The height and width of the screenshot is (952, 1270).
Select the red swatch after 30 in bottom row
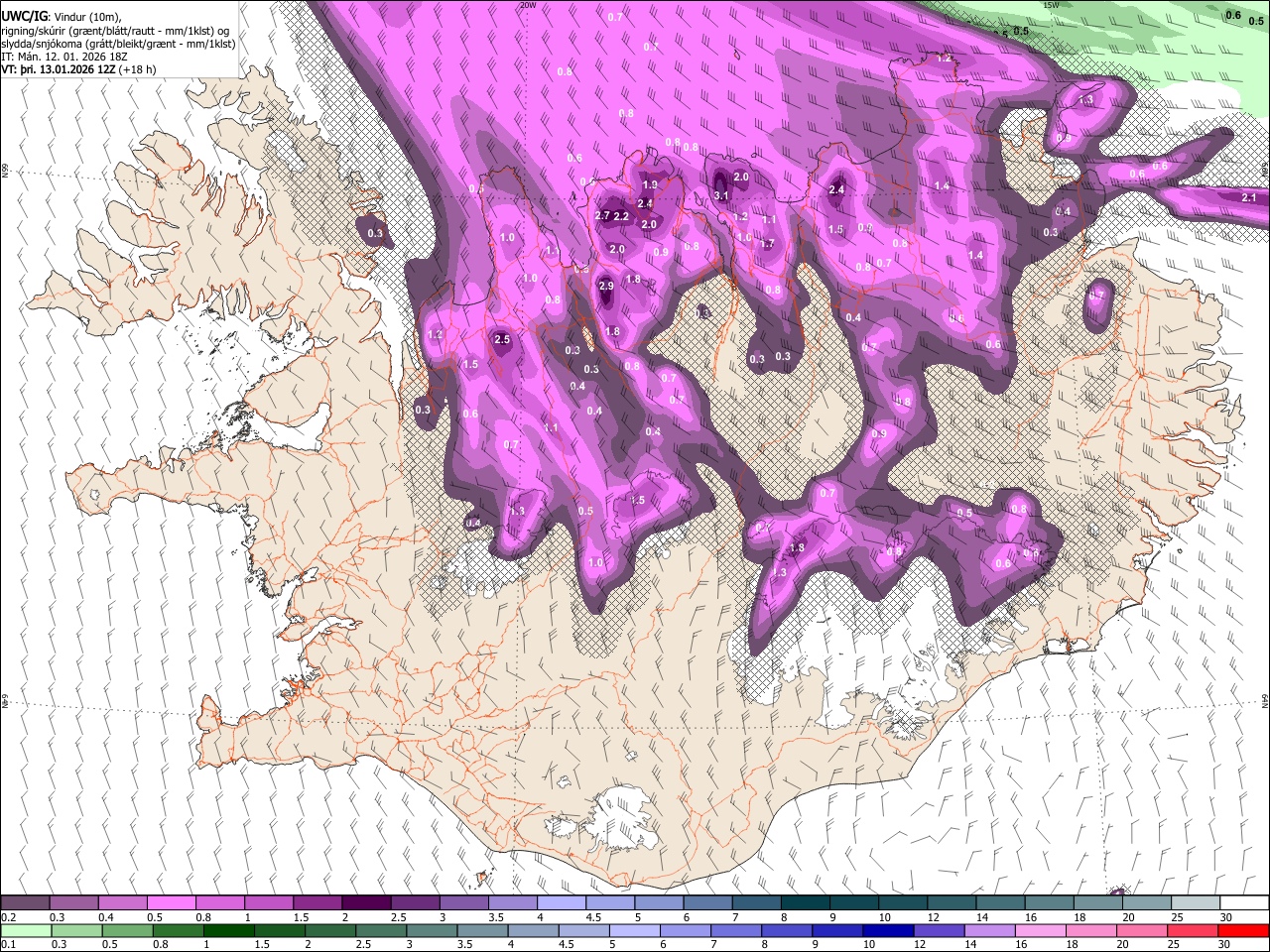[1244, 930]
